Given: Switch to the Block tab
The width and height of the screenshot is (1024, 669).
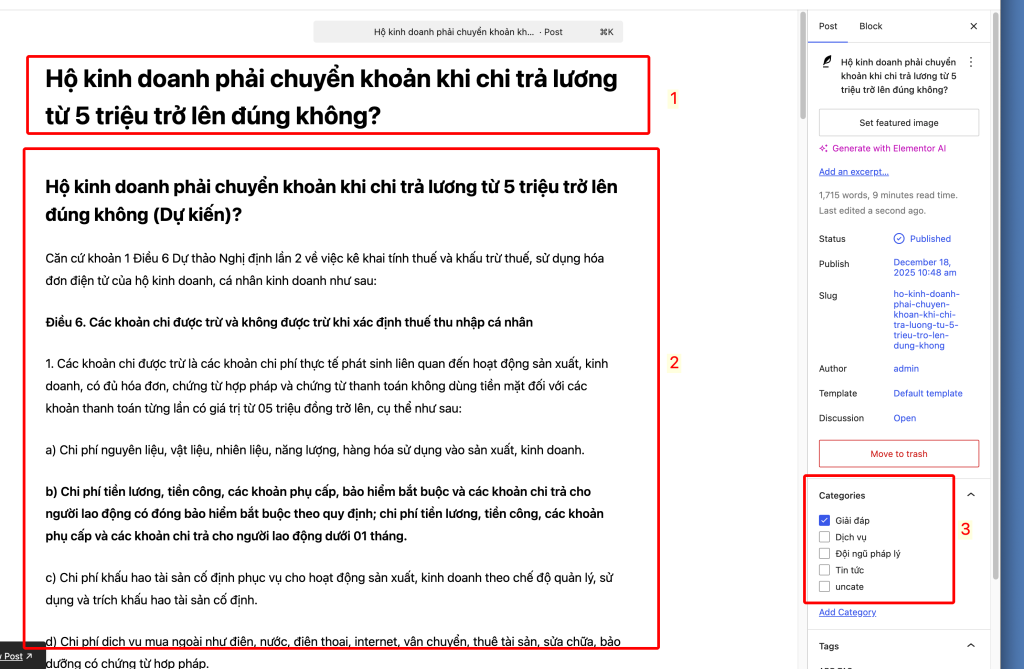Looking at the screenshot, I should click(871, 26).
